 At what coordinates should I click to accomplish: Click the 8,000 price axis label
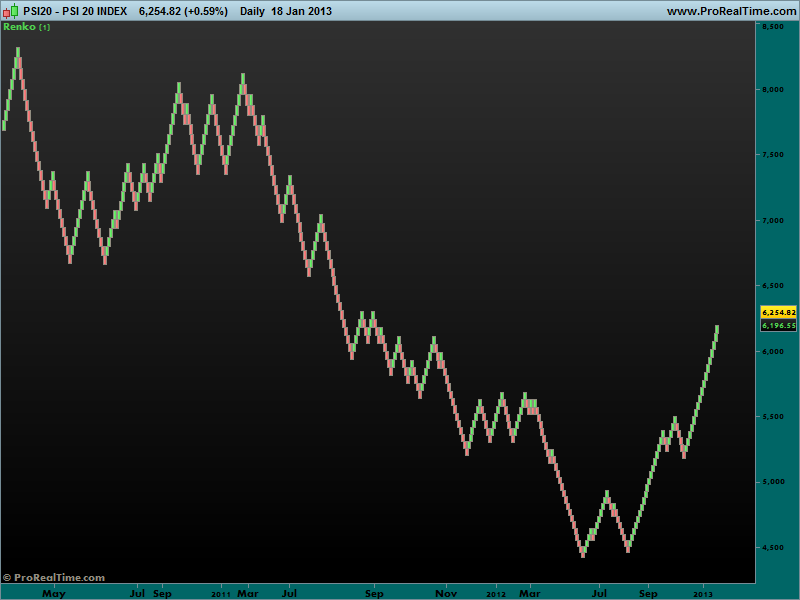tap(773, 90)
